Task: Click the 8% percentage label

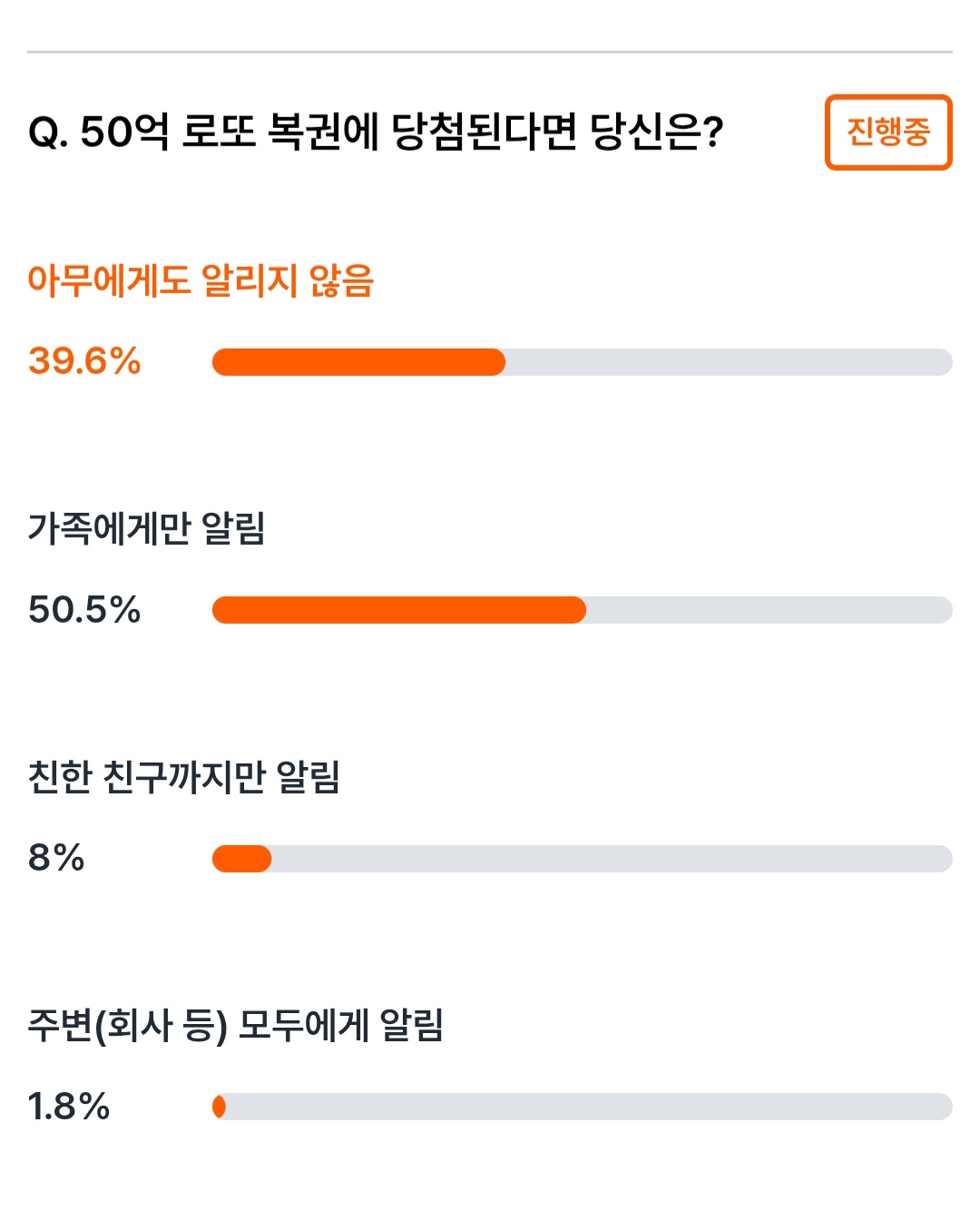Action: [x=56, y=858]
